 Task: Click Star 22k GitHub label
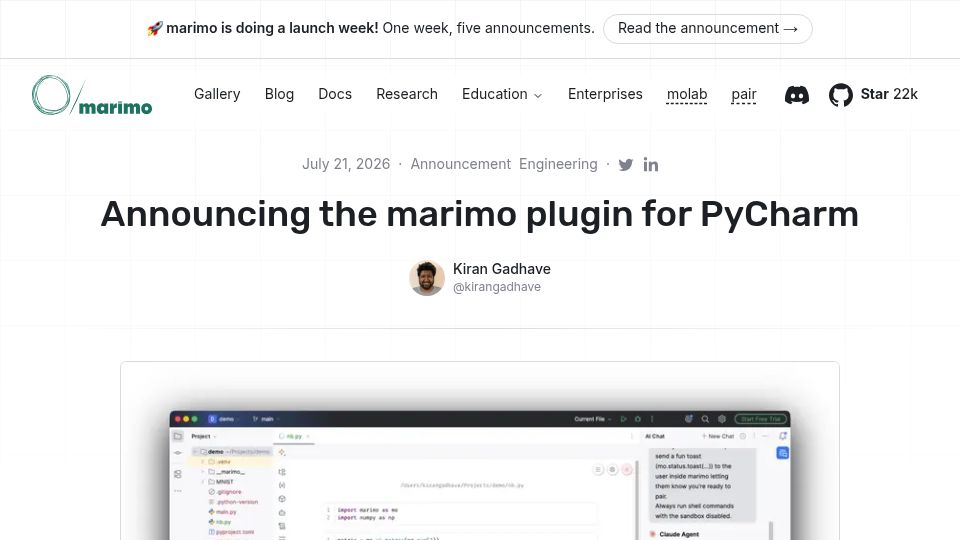889,94
